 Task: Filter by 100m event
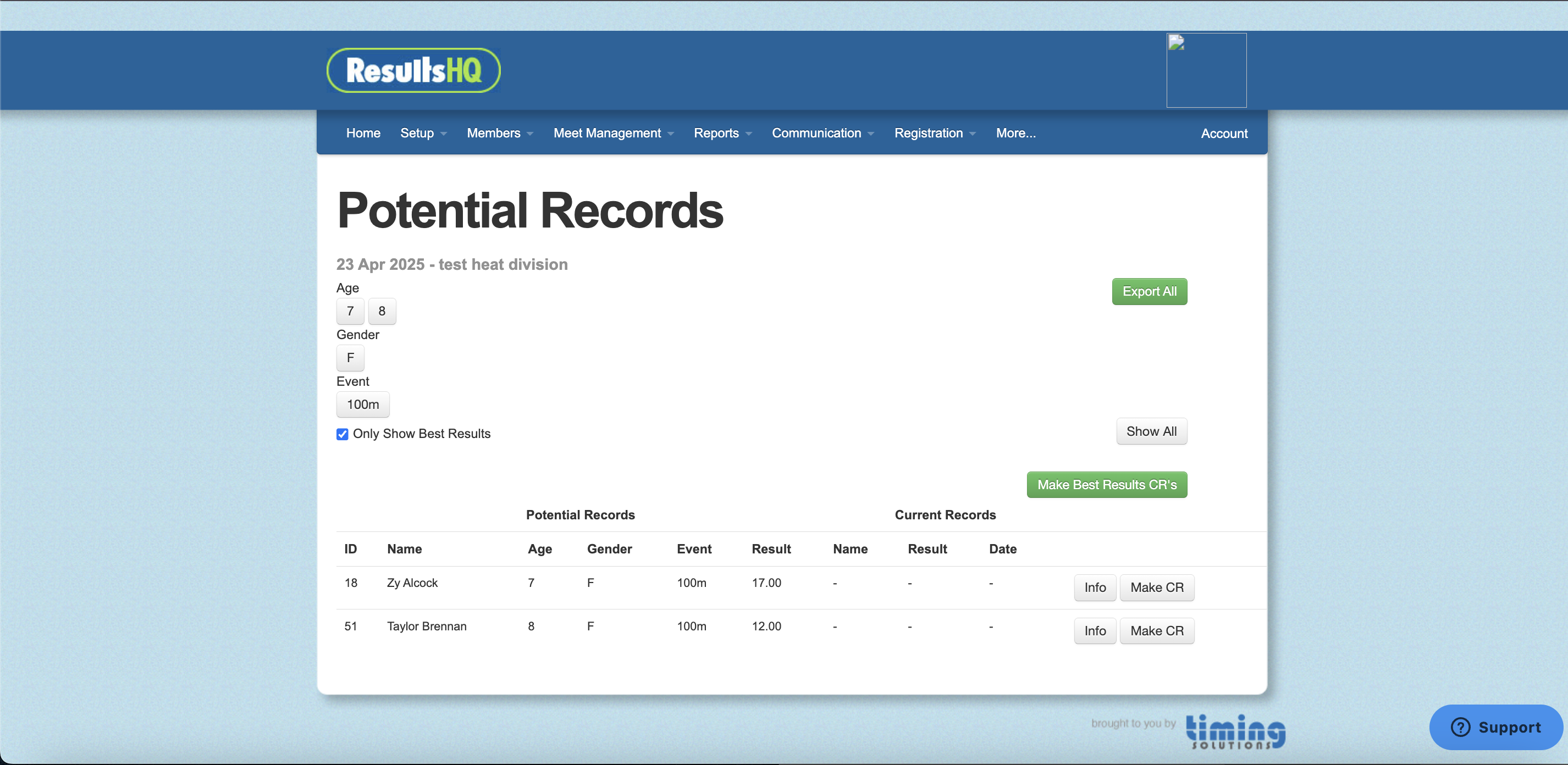point(363,404)
